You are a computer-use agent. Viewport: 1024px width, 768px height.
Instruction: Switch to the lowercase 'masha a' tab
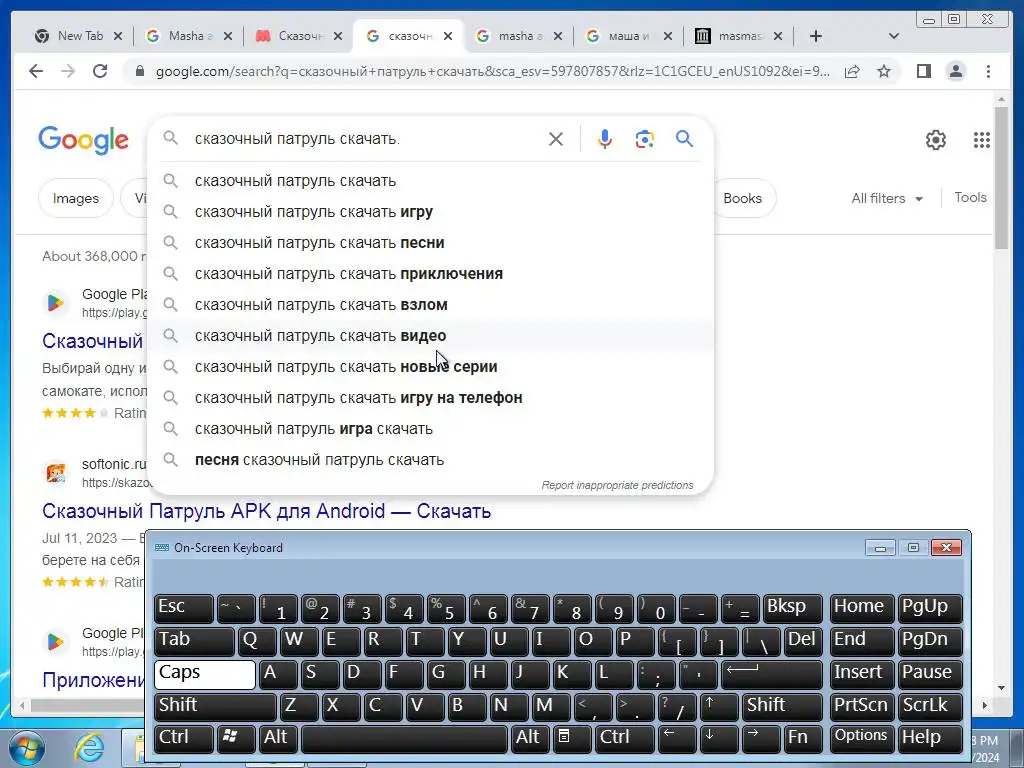coord(519,37)
